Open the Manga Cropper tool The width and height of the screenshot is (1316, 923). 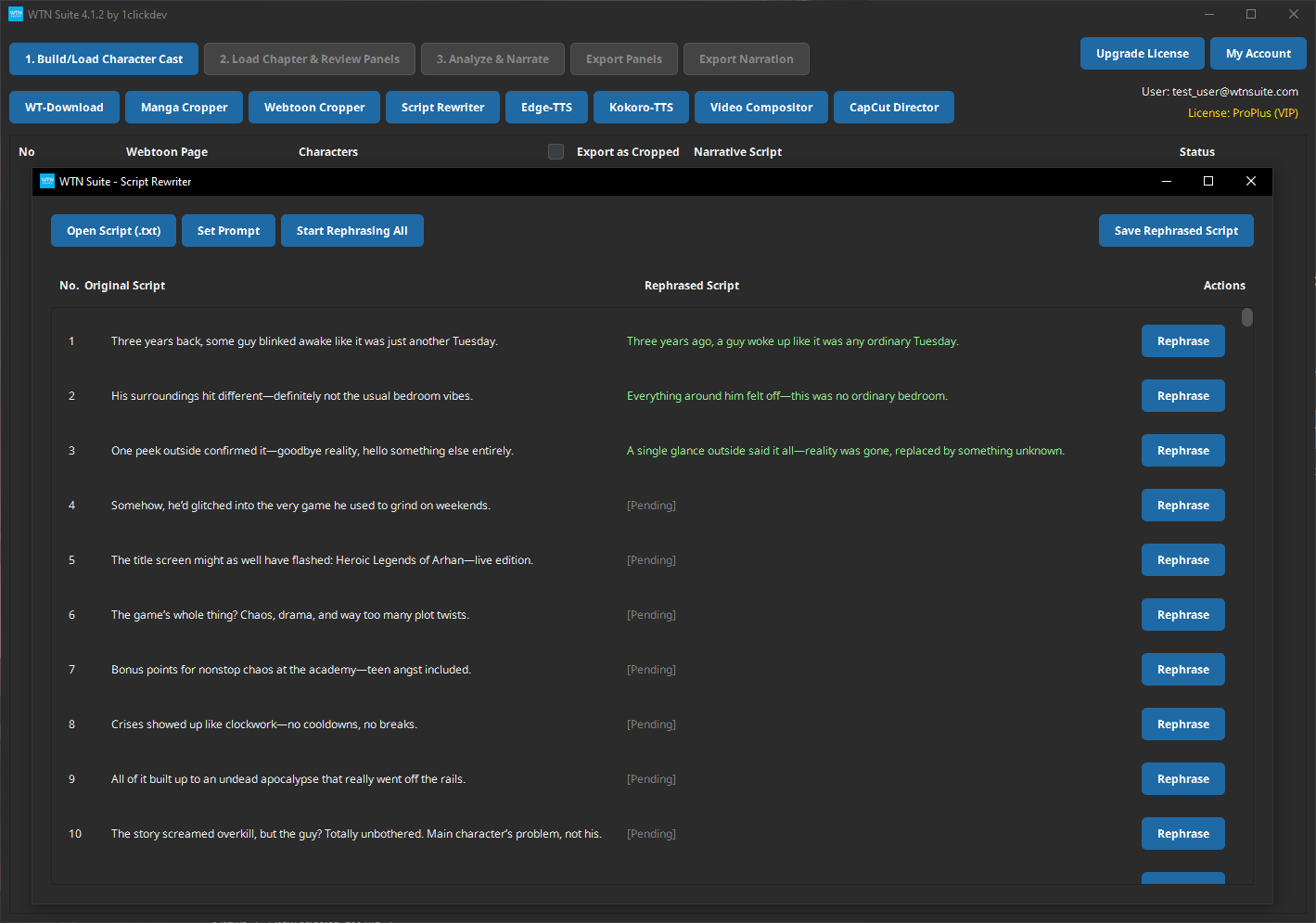(x=184, y=107)
